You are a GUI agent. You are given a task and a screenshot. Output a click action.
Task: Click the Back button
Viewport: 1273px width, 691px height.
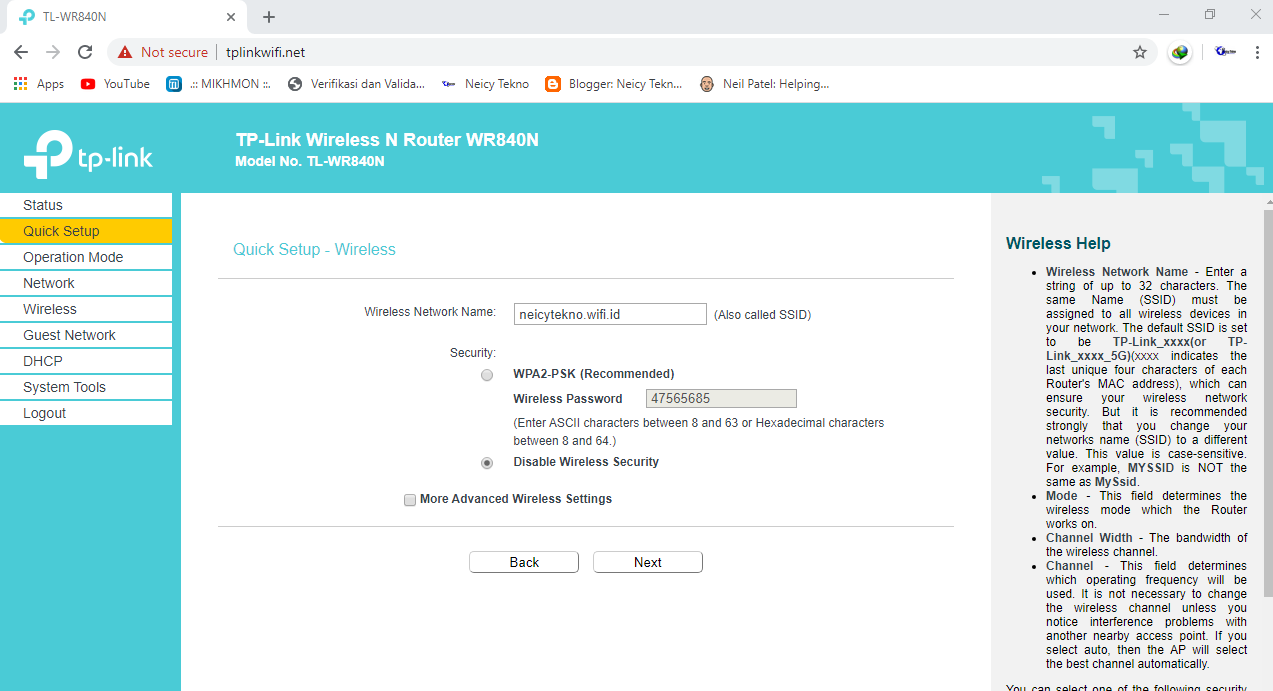[x=524, y=562]
